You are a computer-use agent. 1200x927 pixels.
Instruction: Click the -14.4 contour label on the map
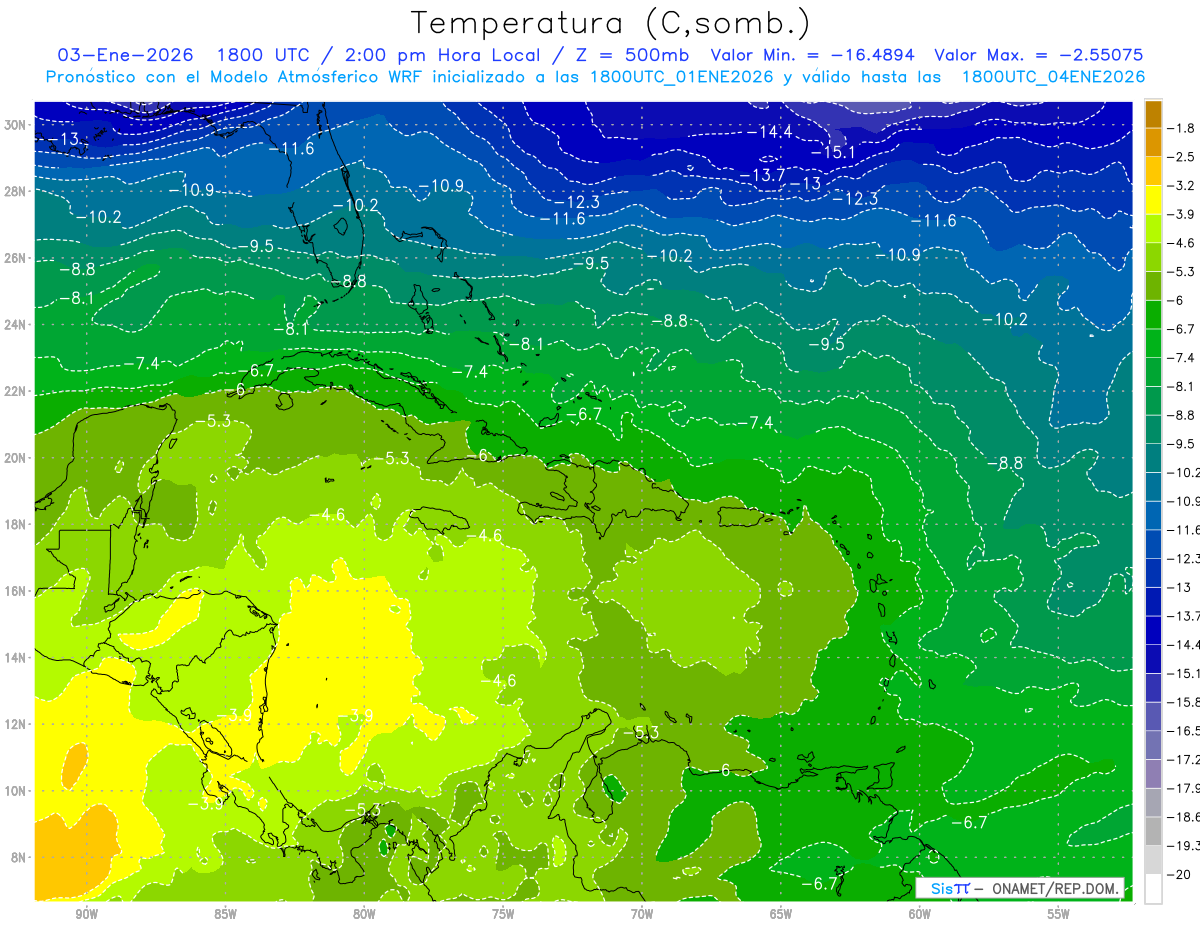(x=769, y=132)
